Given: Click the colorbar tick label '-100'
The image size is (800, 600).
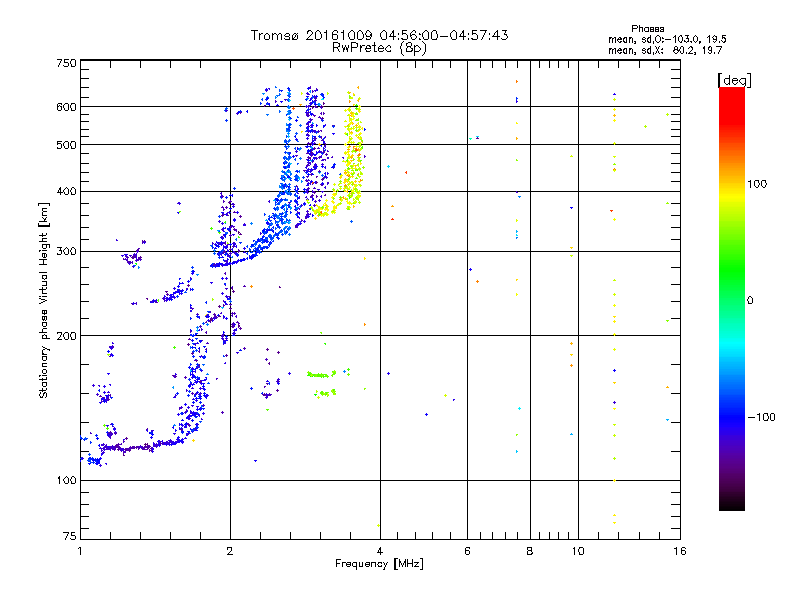Looking at the screenshot, I should (761, 417).
